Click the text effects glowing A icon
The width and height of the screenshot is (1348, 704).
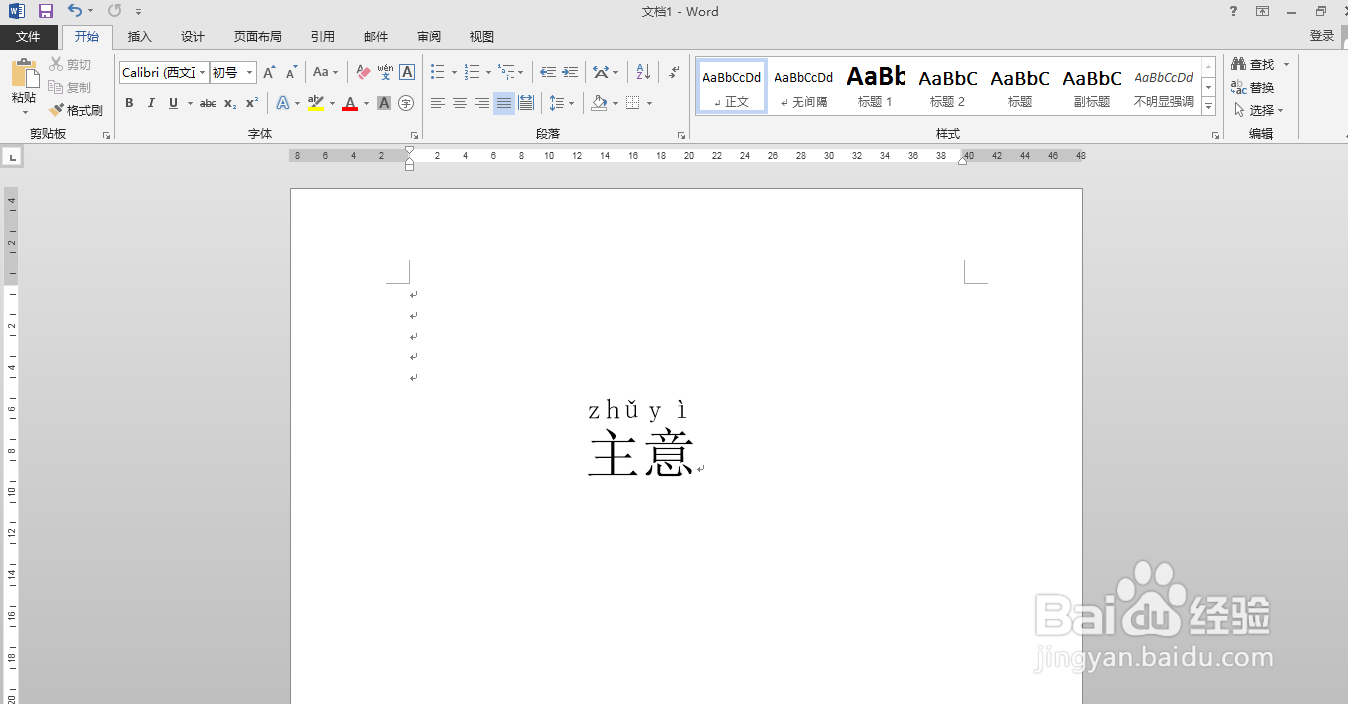coord(283,103)
